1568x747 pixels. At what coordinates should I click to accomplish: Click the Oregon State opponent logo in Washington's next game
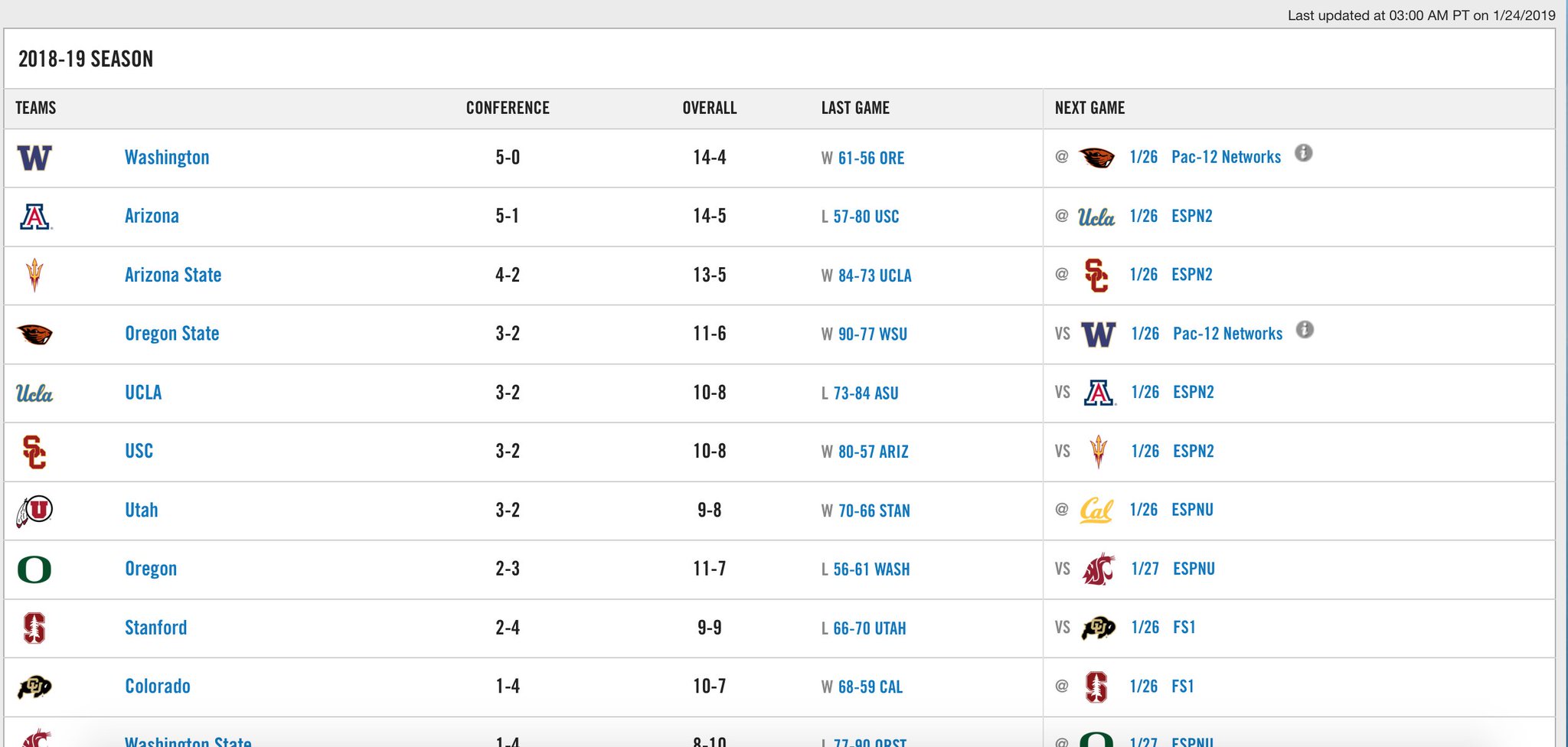coord(1096,158)
